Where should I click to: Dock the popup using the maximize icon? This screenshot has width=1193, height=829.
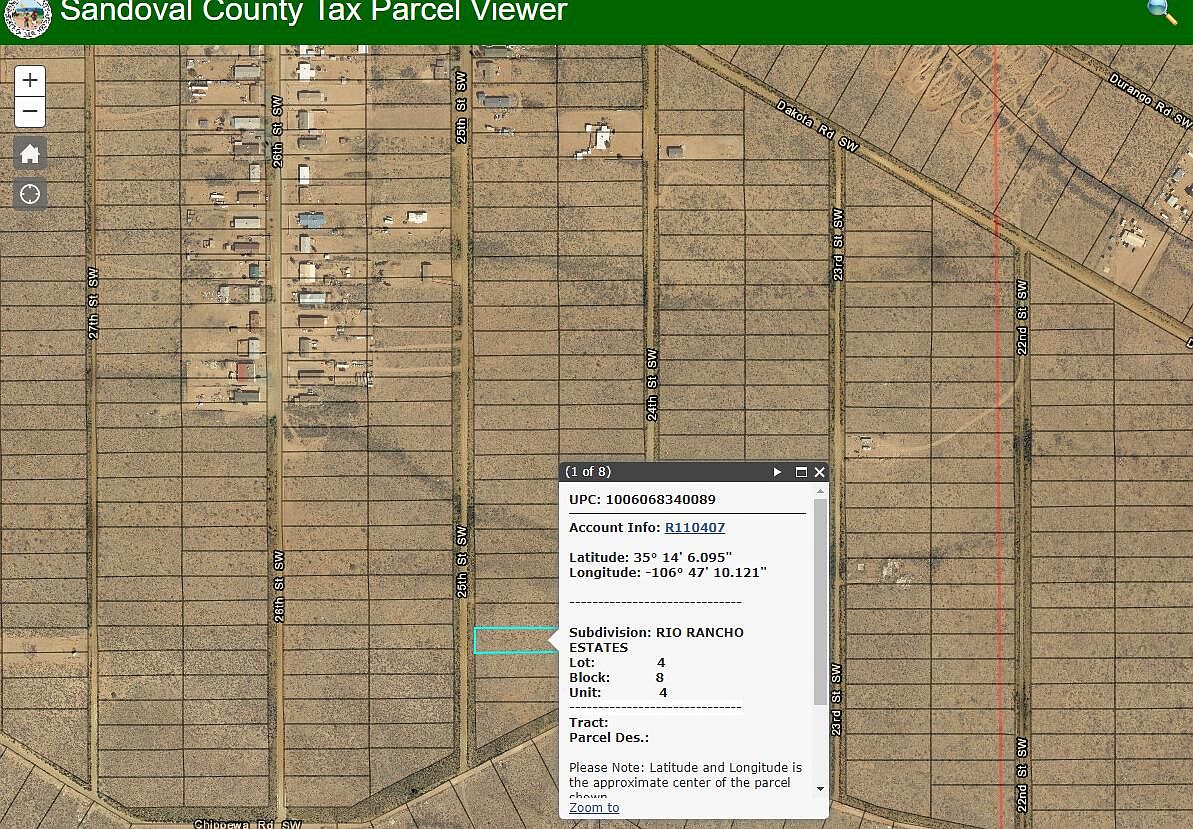(799, 471)
